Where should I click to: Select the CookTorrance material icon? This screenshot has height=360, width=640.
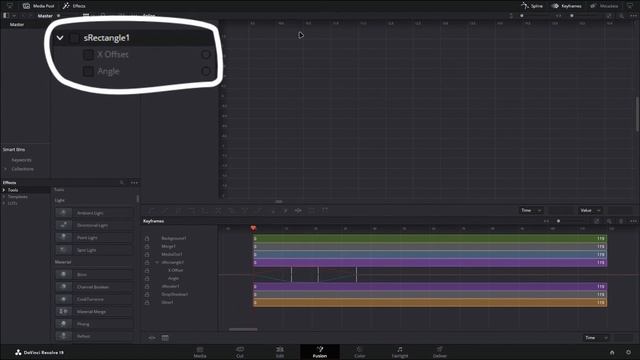63,299
